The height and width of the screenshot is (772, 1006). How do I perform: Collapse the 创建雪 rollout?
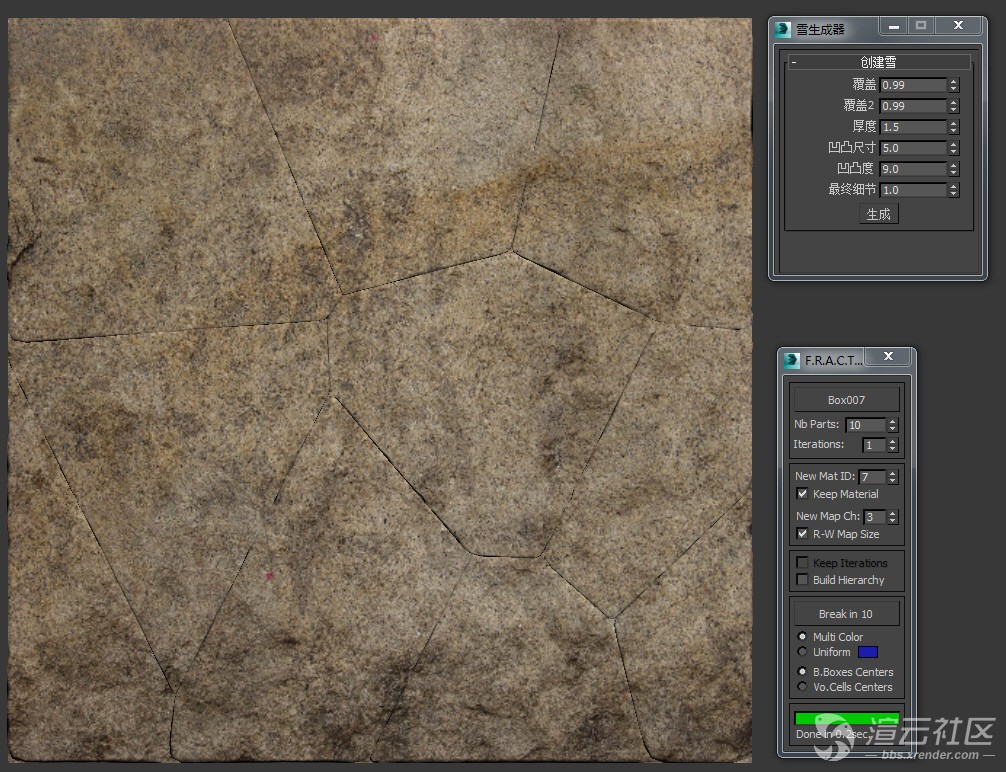(794, 62)
